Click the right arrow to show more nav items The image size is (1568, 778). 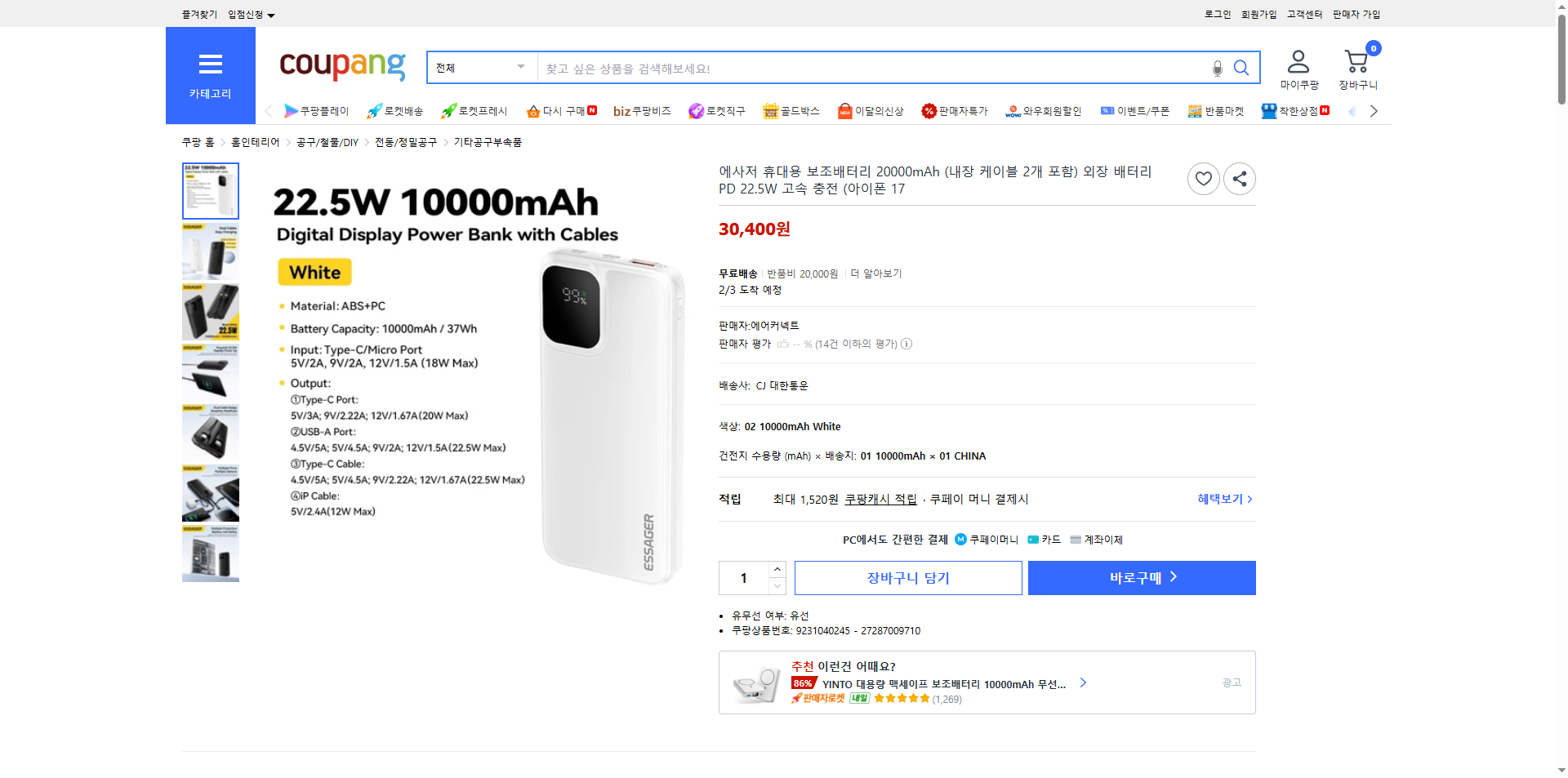(x=1374, y=111)
